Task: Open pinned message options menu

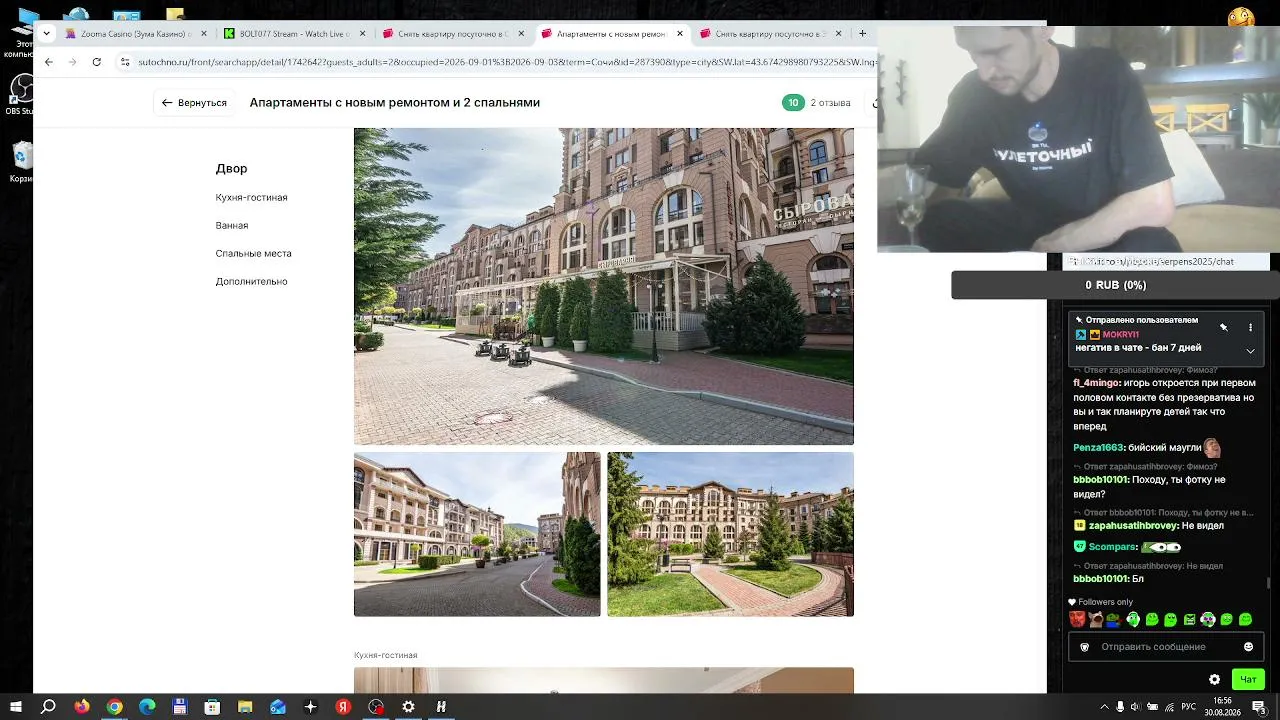Action: (x=1250, y=328)
